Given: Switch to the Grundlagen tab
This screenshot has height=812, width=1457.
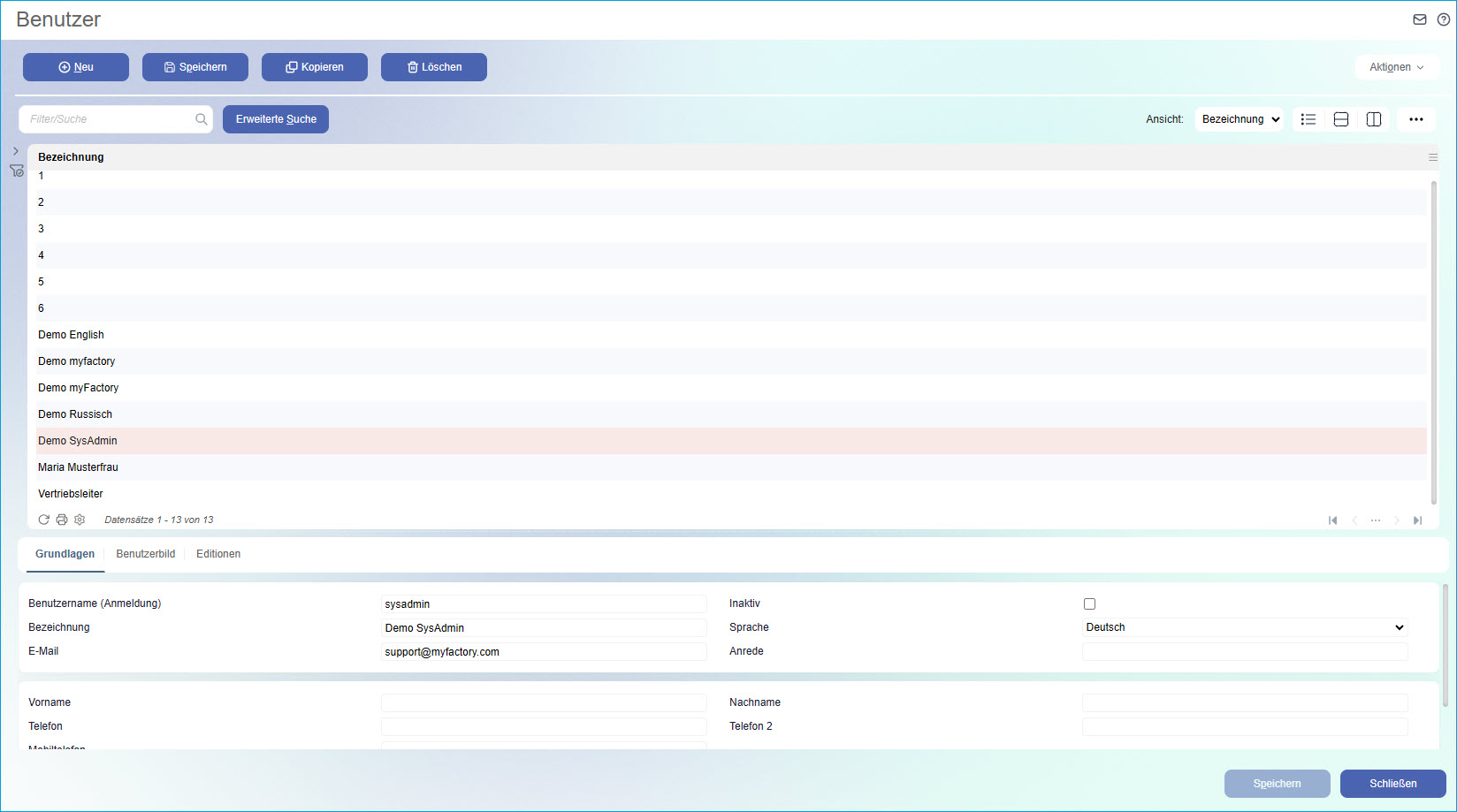Looking at the screenshot, I should pyautogui.click(x=65, y=554).
